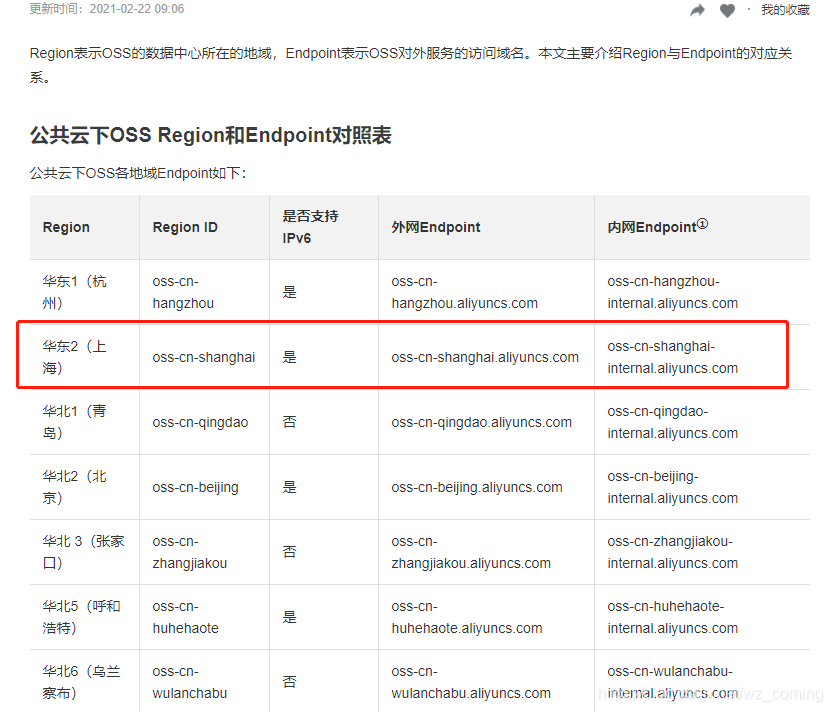Click IPv6 value 否 in Qingdao row

289,422
